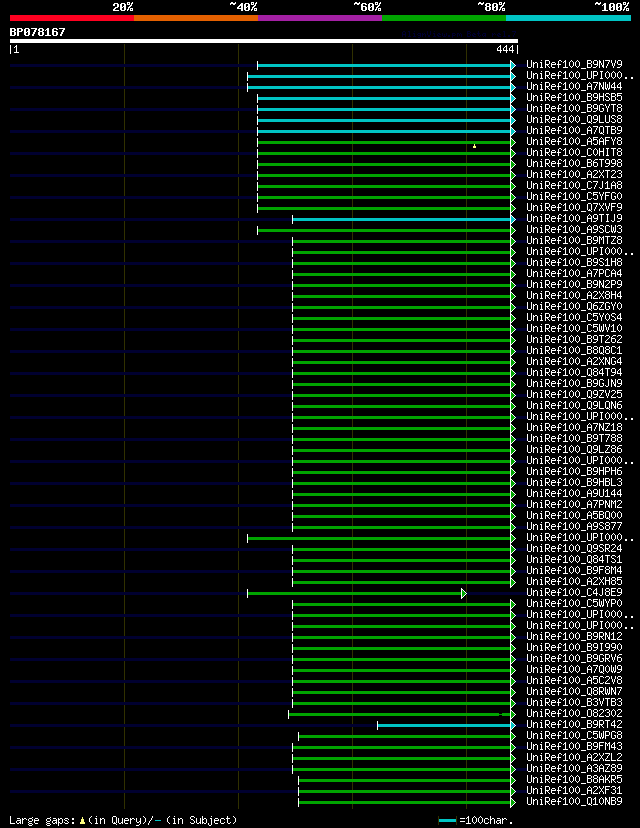Open hit UniRef100_A9TIJ9

coord(574,219)
